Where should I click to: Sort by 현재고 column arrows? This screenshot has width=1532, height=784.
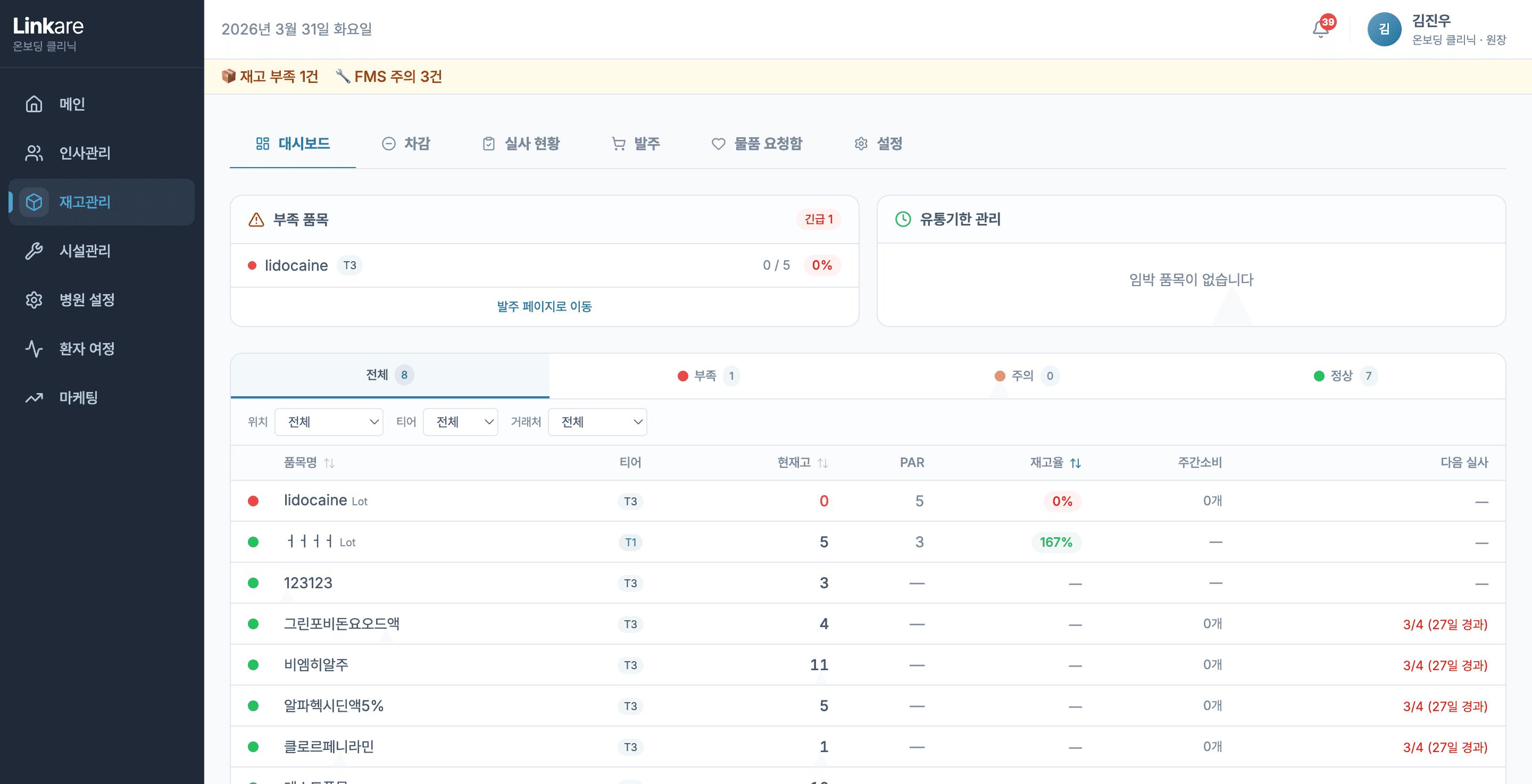[x=822, y=463]
